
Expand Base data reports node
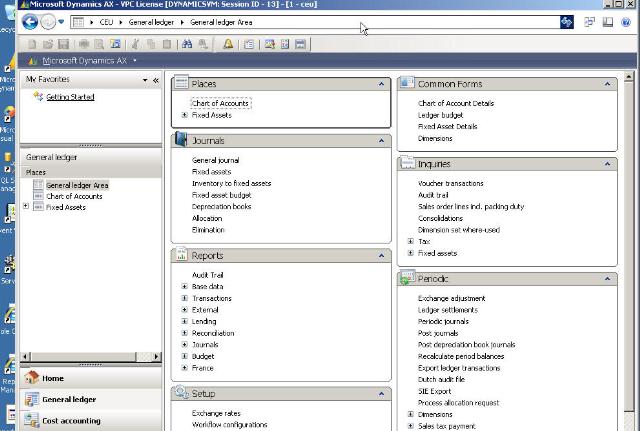(x=184, y=287)
